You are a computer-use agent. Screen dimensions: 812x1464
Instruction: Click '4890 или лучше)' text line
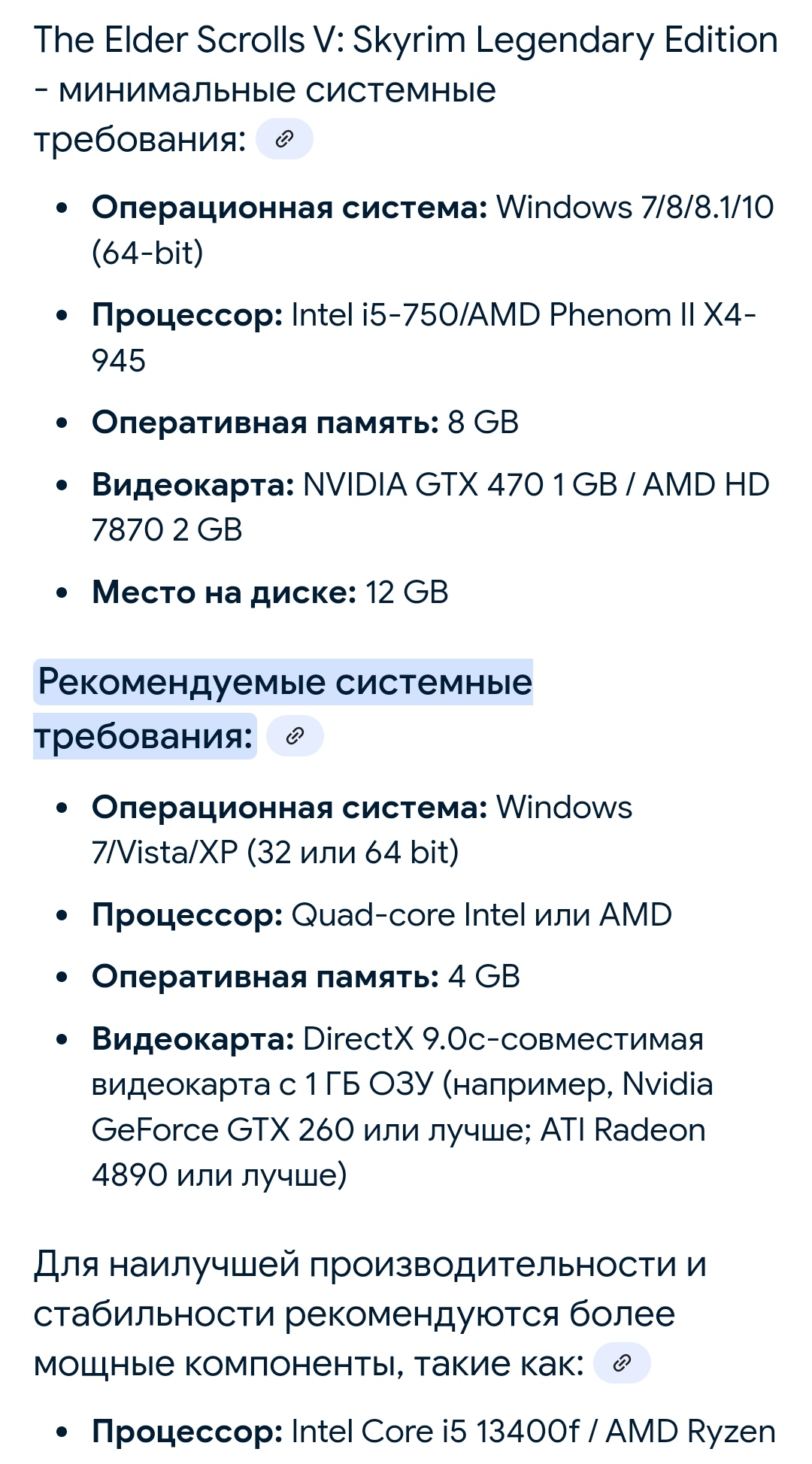(220, 1175)
